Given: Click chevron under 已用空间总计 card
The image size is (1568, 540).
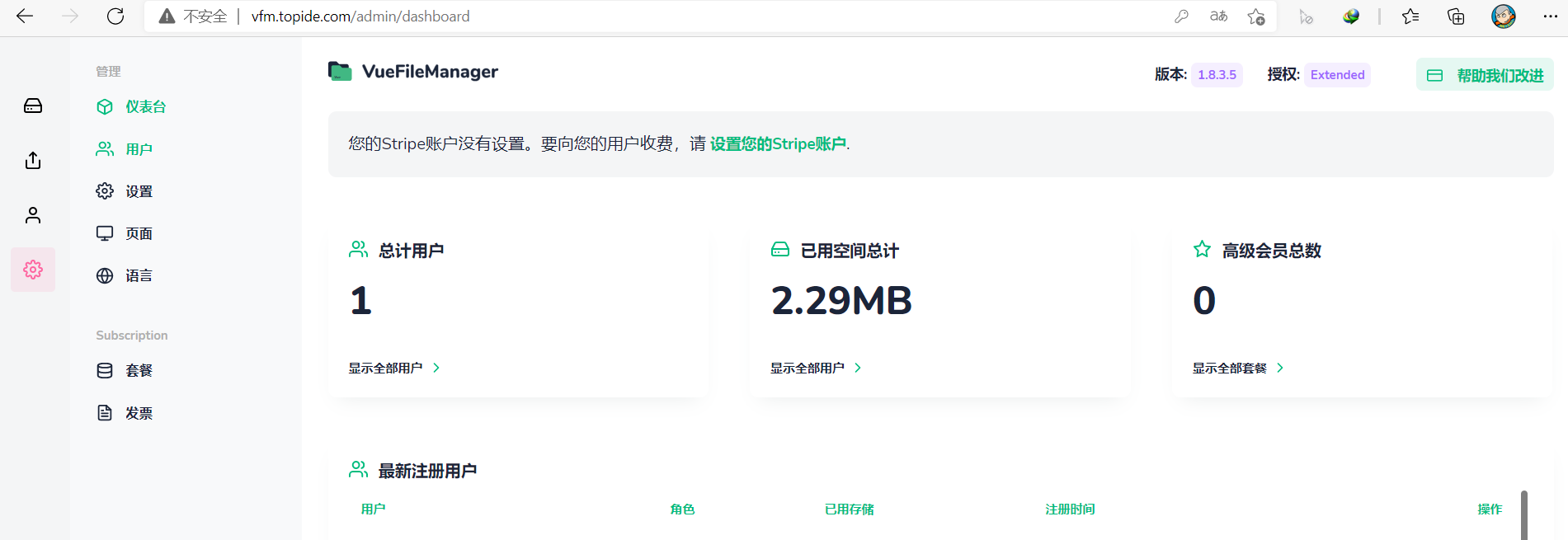Looking at the screenshot, I should tap(858, 369).
